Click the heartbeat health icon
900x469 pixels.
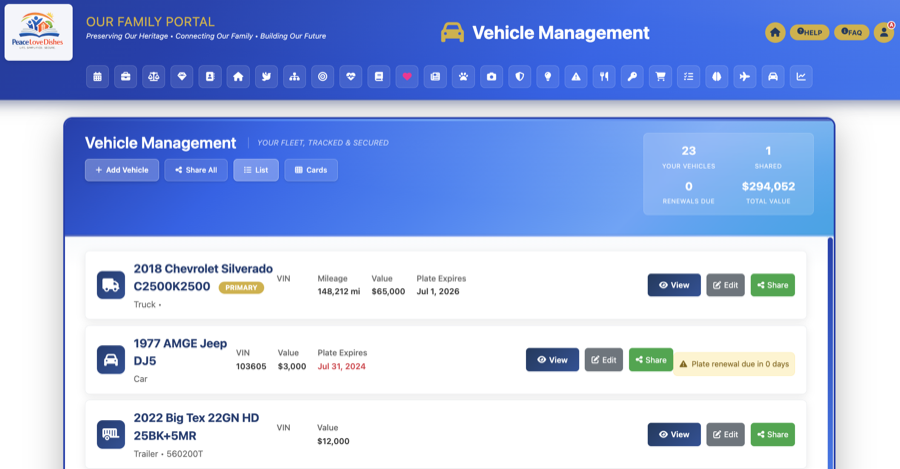coord(351,76)
